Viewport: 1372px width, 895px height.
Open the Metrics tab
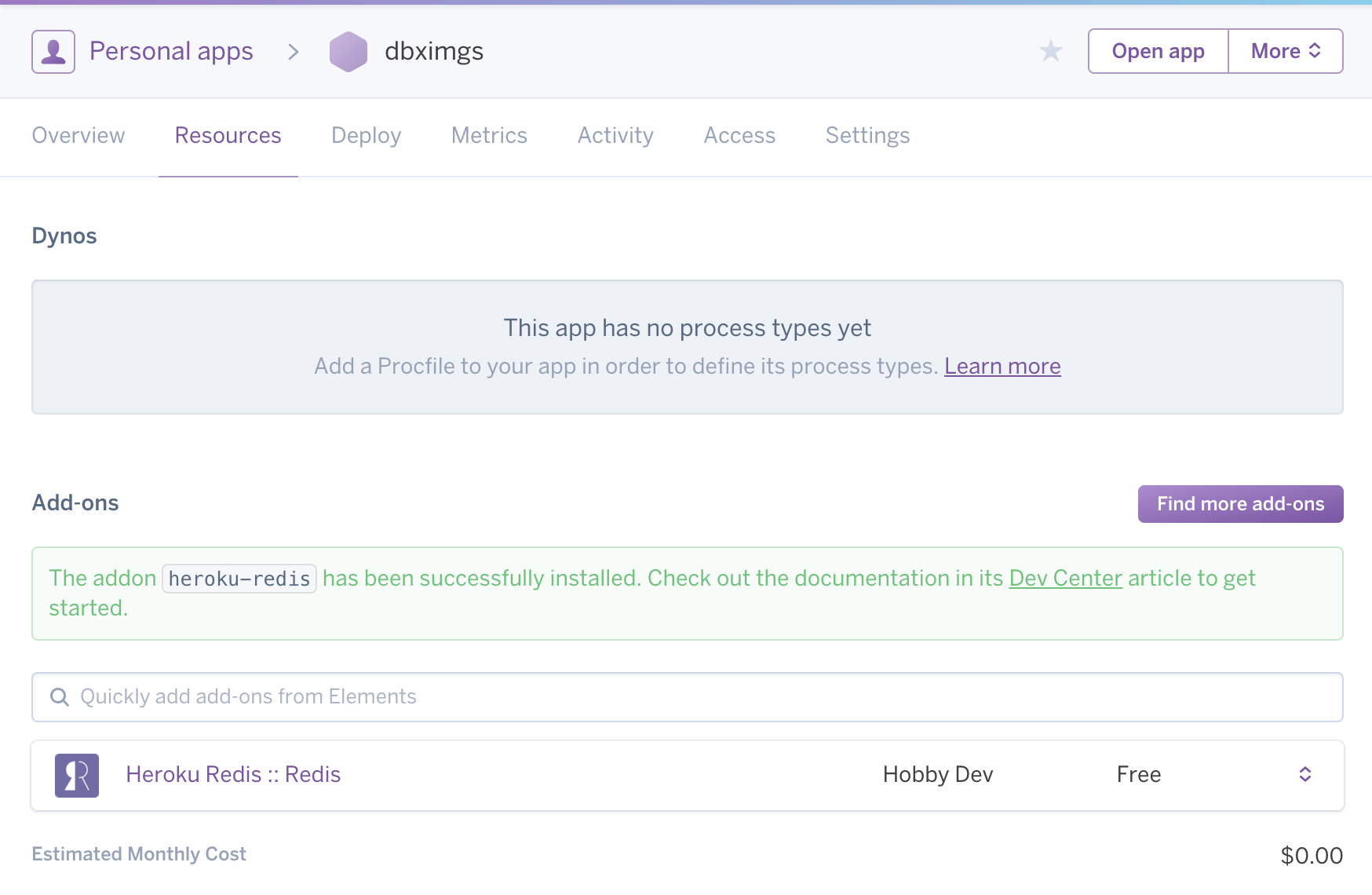490,136
